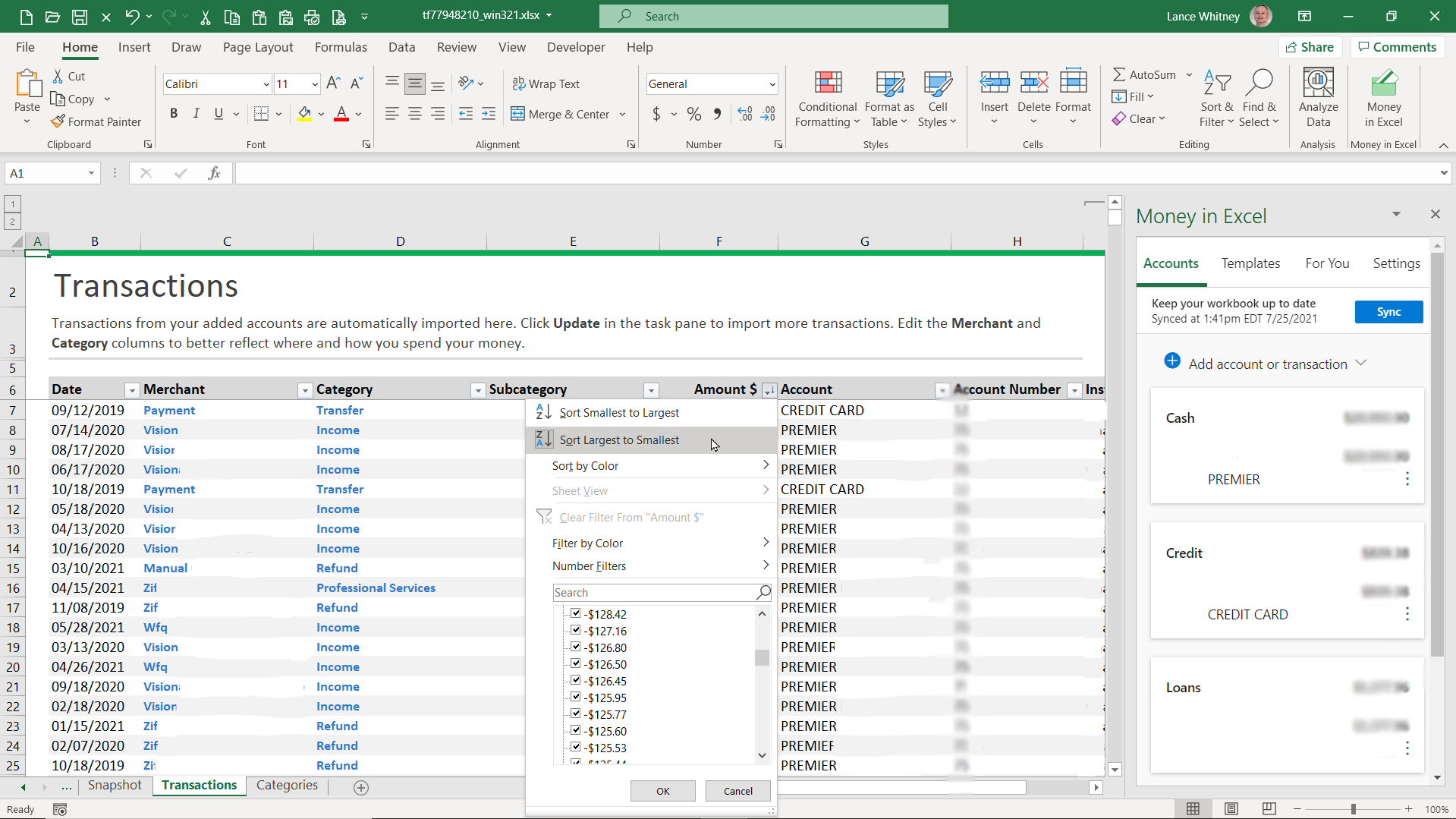Uncheck the -$126.80 filter checkbox
The height and width of the screenshot is (819, 1456).
click(x=576, y=647)
